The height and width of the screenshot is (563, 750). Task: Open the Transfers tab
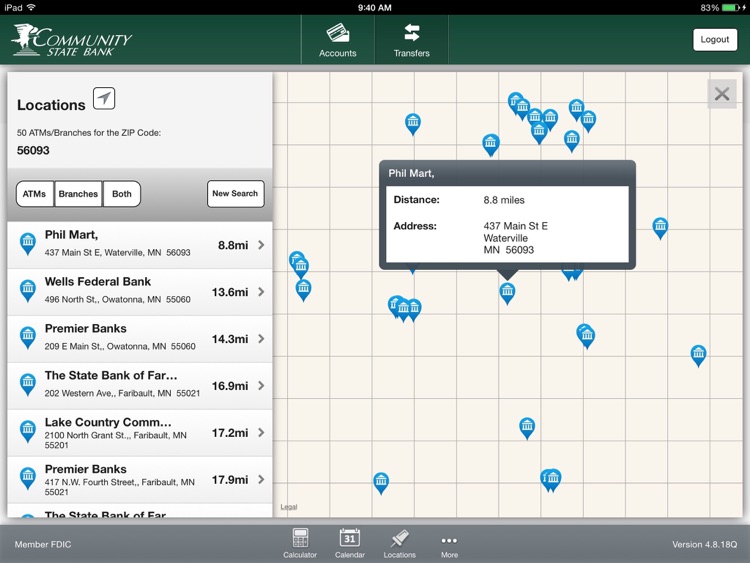[x=411, y=40]
